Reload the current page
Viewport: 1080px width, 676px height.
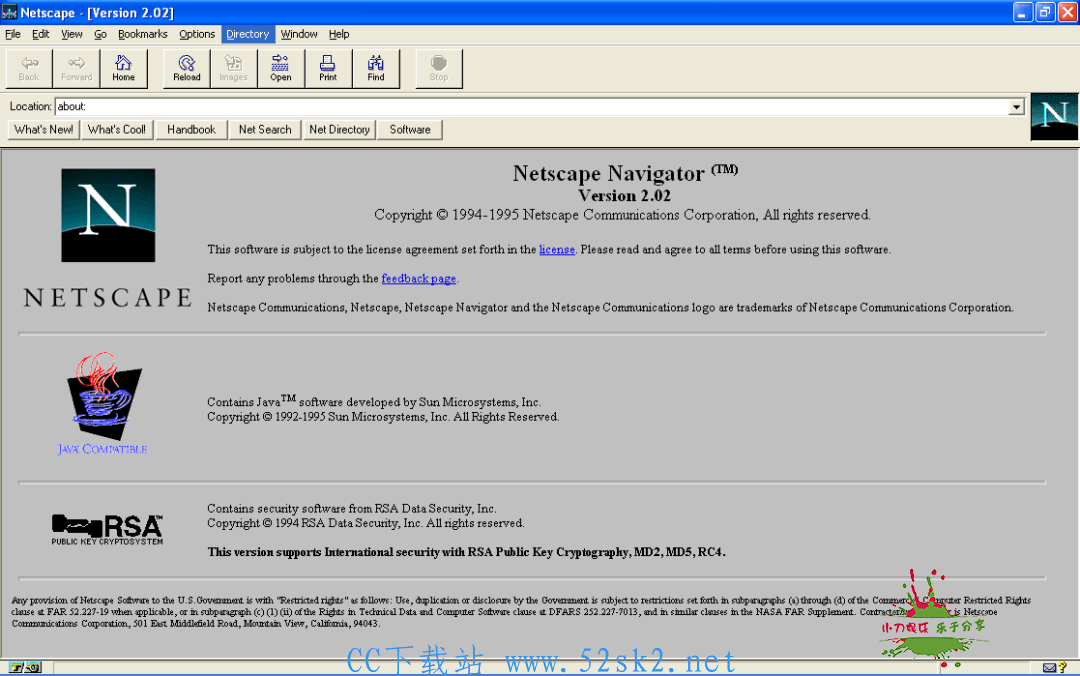(x=187, y=69)
